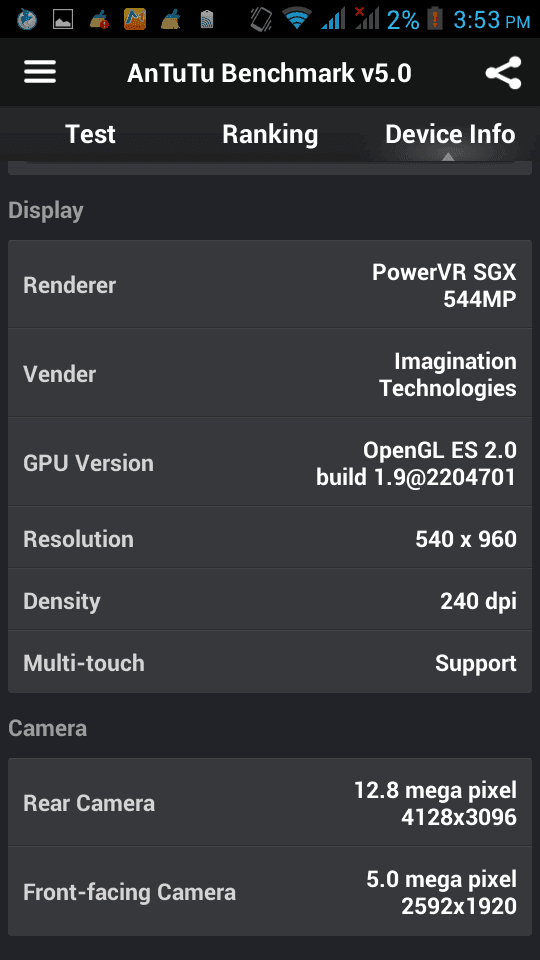Tap the SD card notification icon
The height and width of the screenshot is (960, 540).
click(x=206, y=20)
